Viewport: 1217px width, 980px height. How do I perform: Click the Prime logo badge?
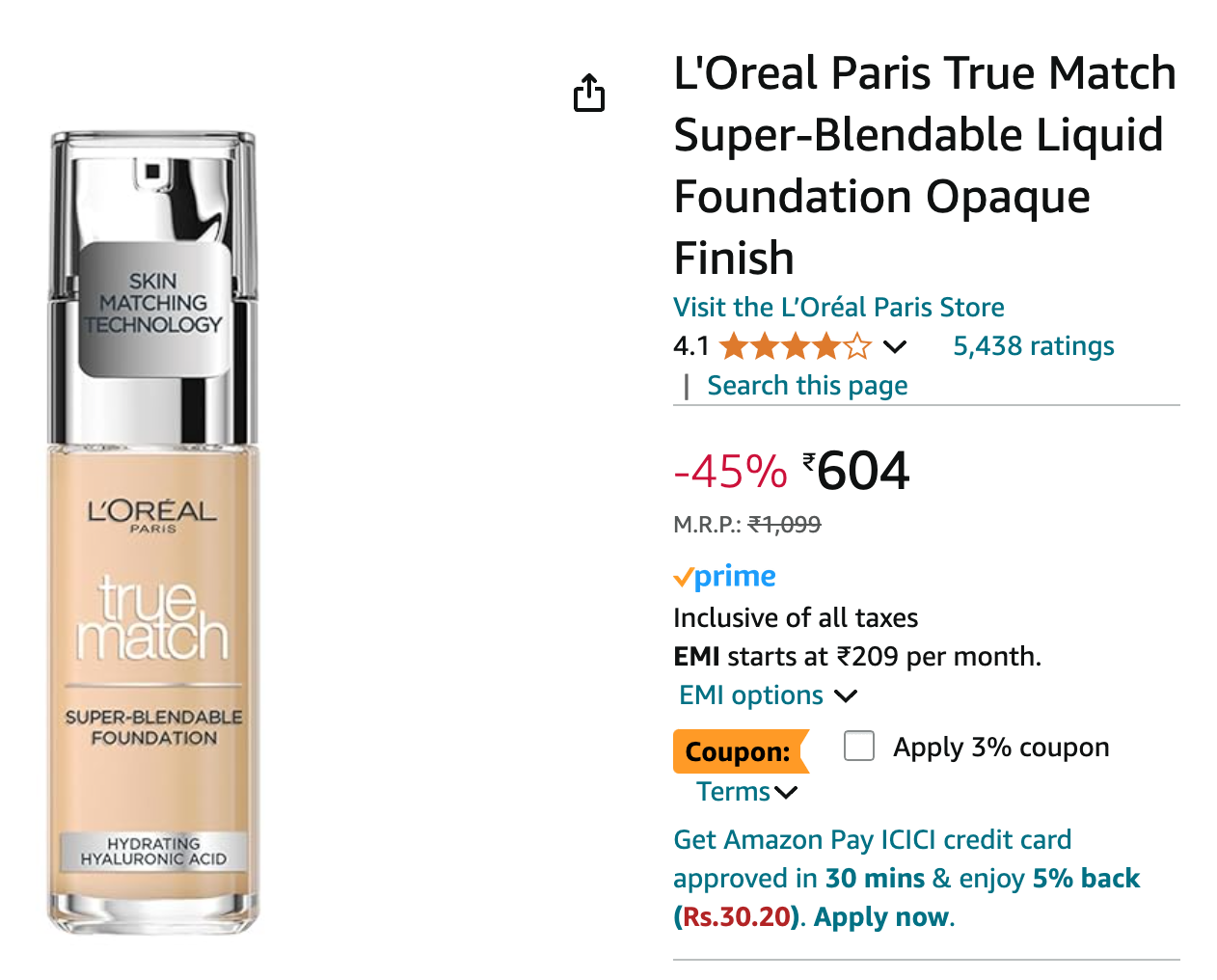(x=724, y=577)
